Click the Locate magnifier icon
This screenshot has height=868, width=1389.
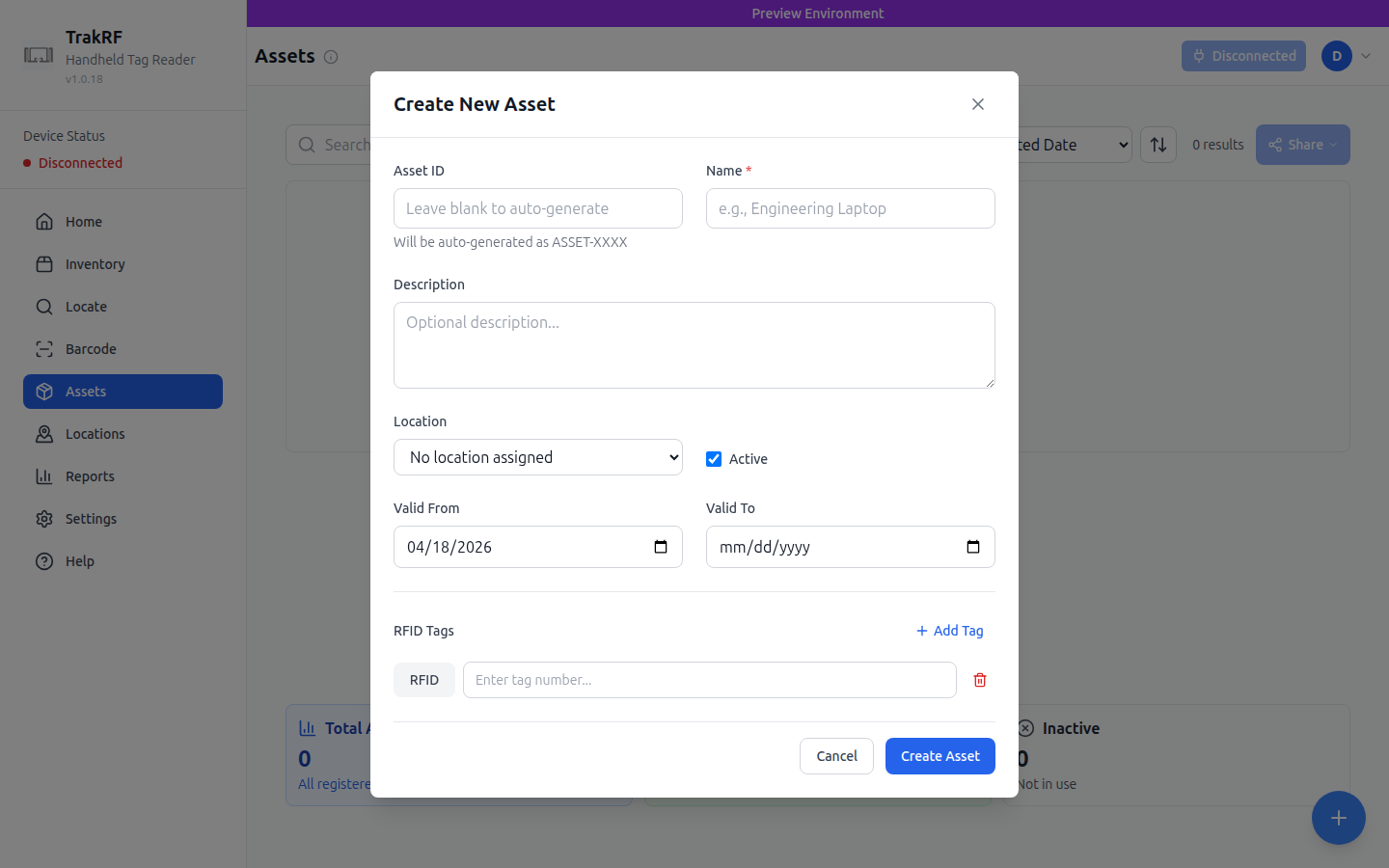[44, 306]
